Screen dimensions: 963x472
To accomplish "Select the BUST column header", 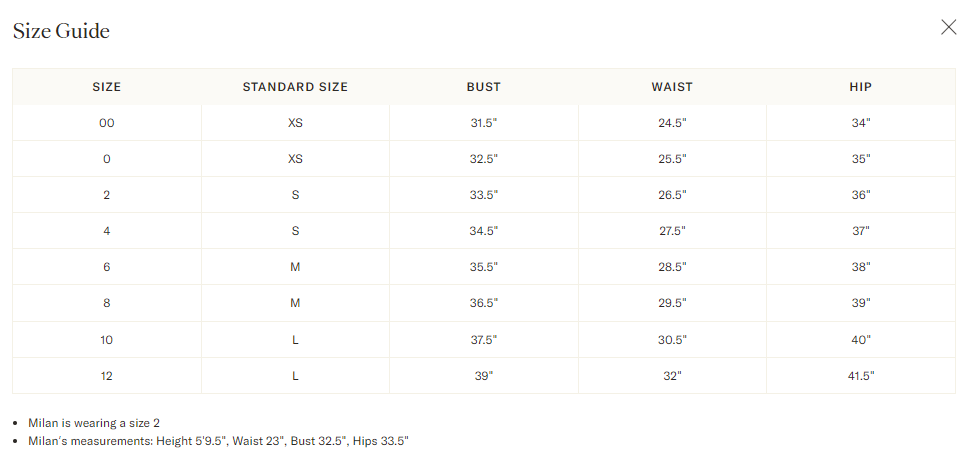I will pyautogui.click(x=484, y=87).
